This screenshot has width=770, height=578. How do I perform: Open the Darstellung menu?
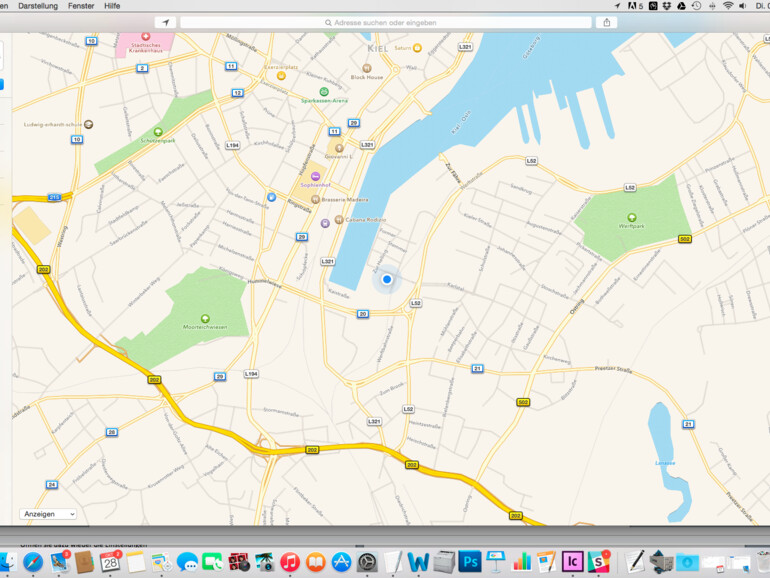(38, 6)
